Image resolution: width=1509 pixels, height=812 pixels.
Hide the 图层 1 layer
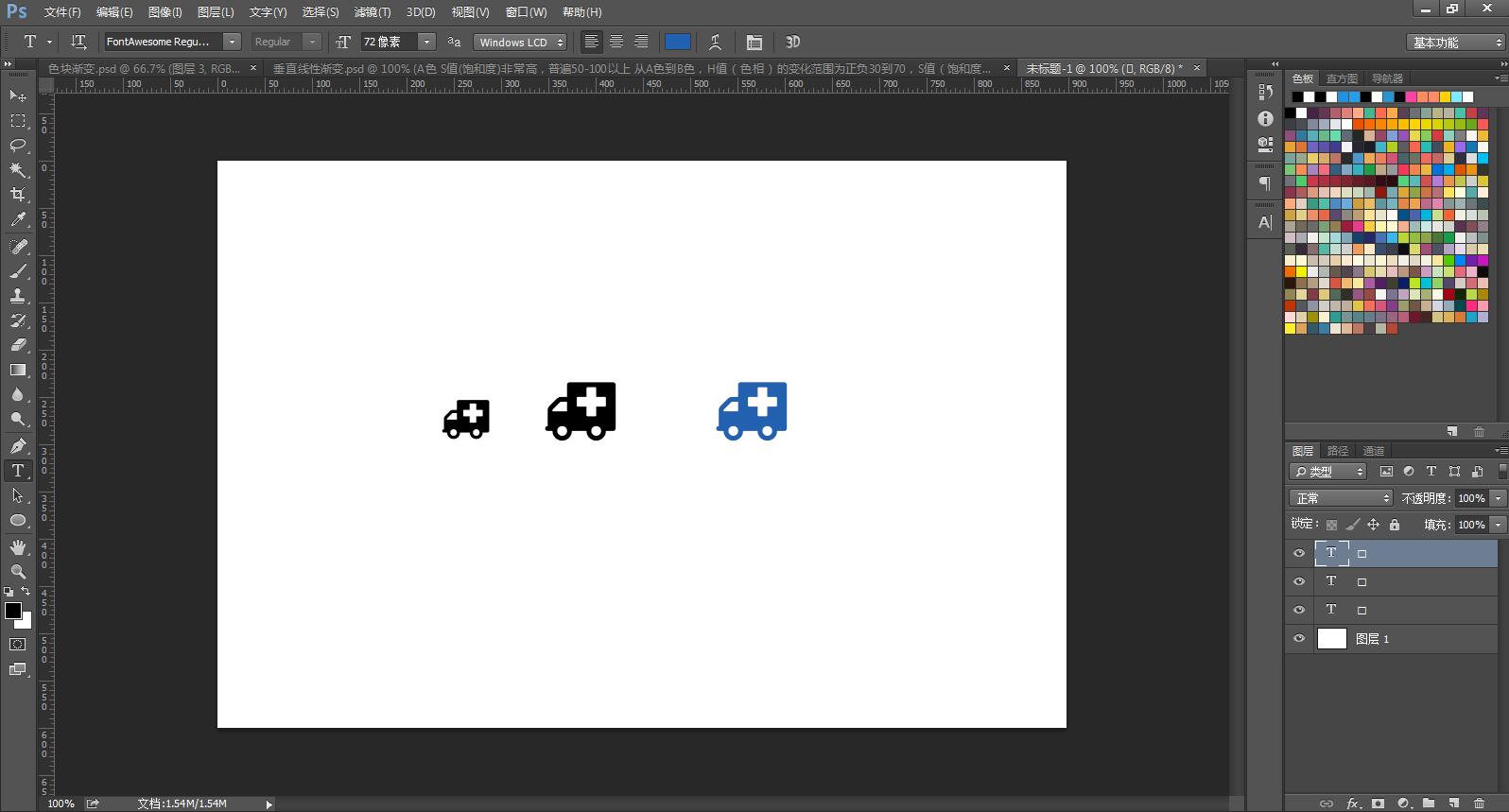coord(1299,639)
